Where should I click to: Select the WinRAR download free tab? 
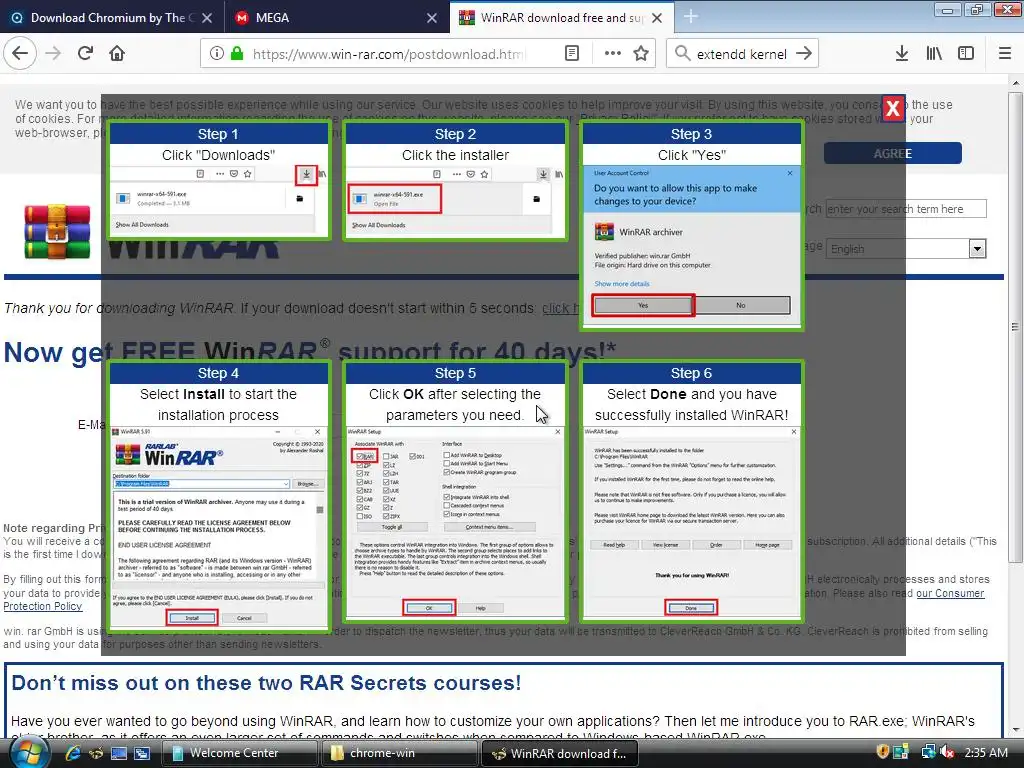[562, 18]
